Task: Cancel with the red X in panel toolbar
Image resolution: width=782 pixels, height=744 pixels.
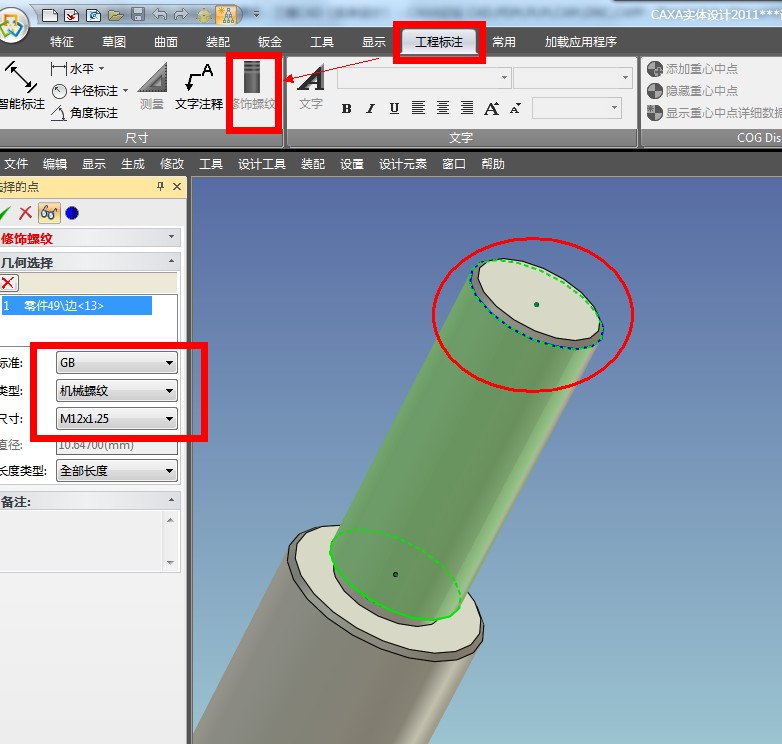Action: 26,212
